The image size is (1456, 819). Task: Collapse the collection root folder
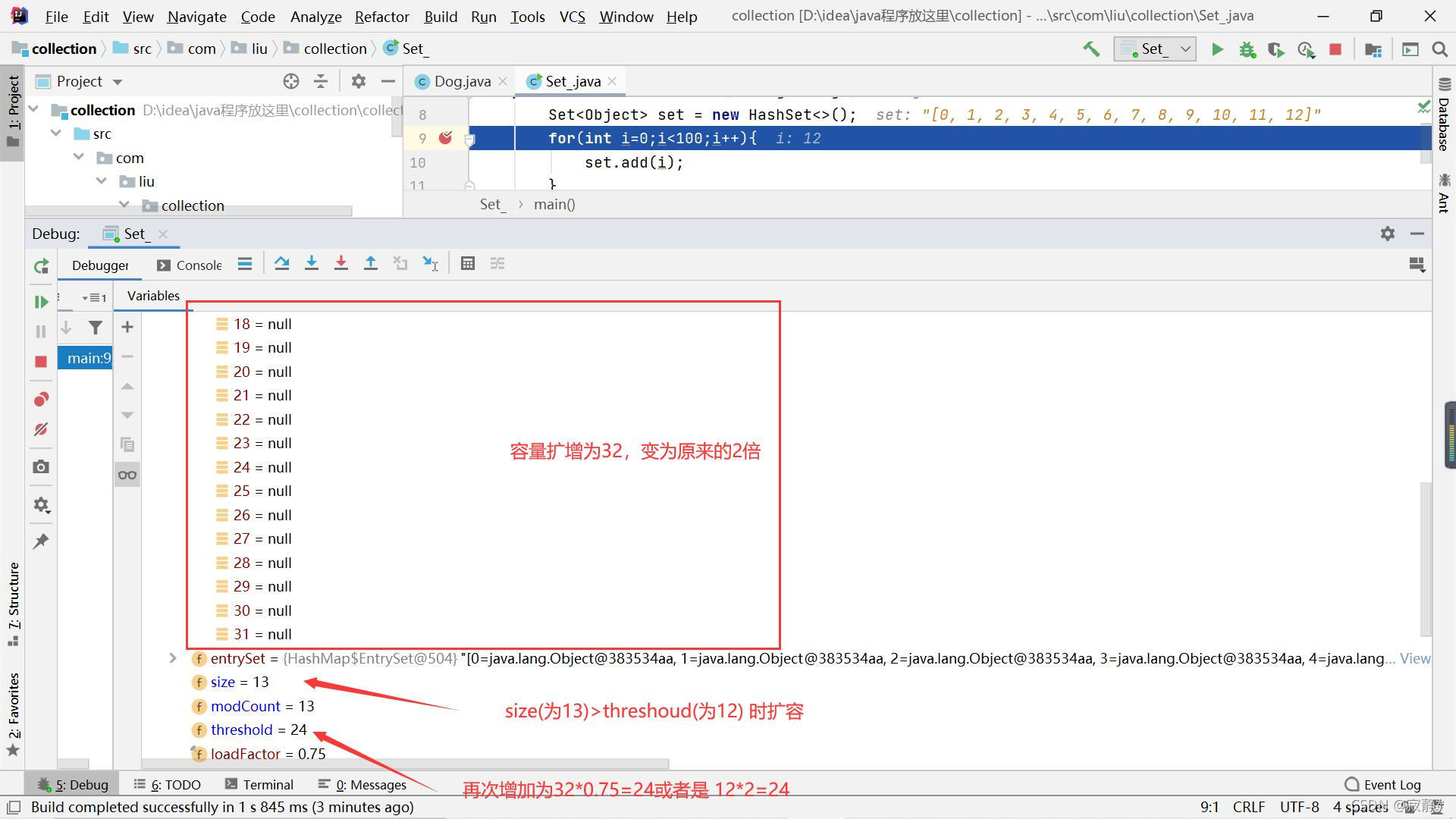[x=33, y=110]
